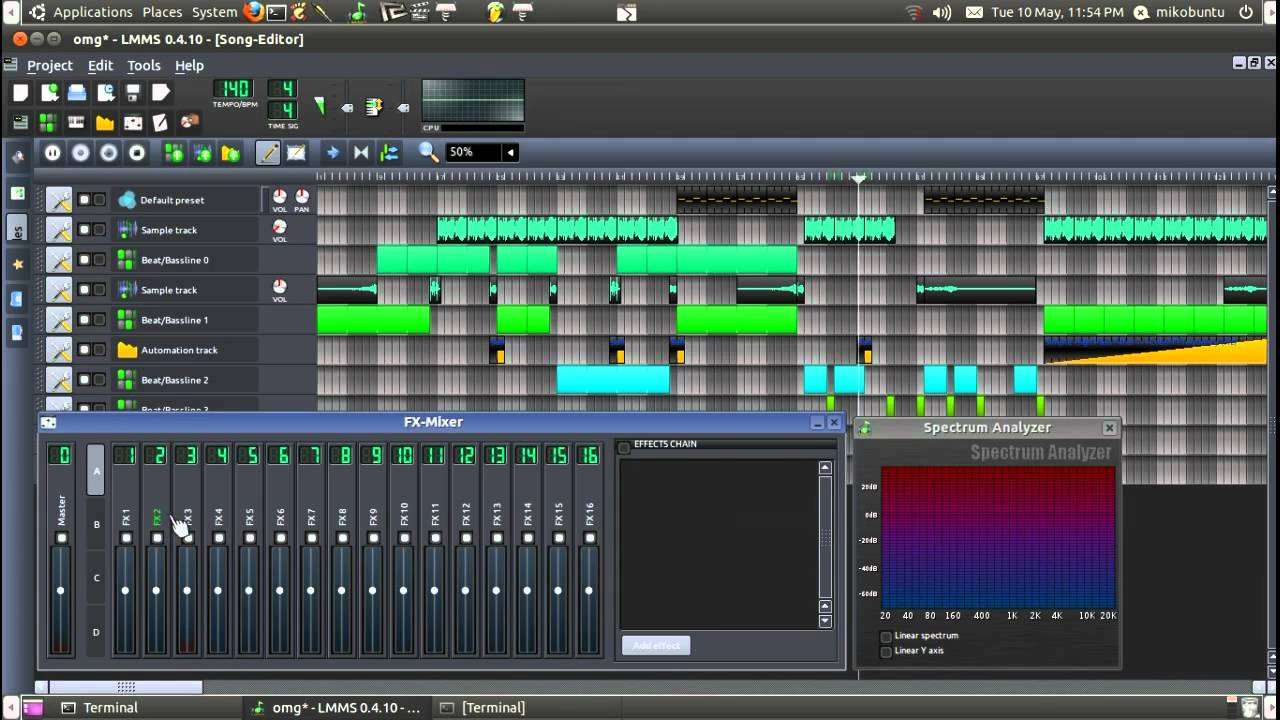Screen dimensions: 1280x720
Task: Mute the Default preset track
Action: [85, 200]
